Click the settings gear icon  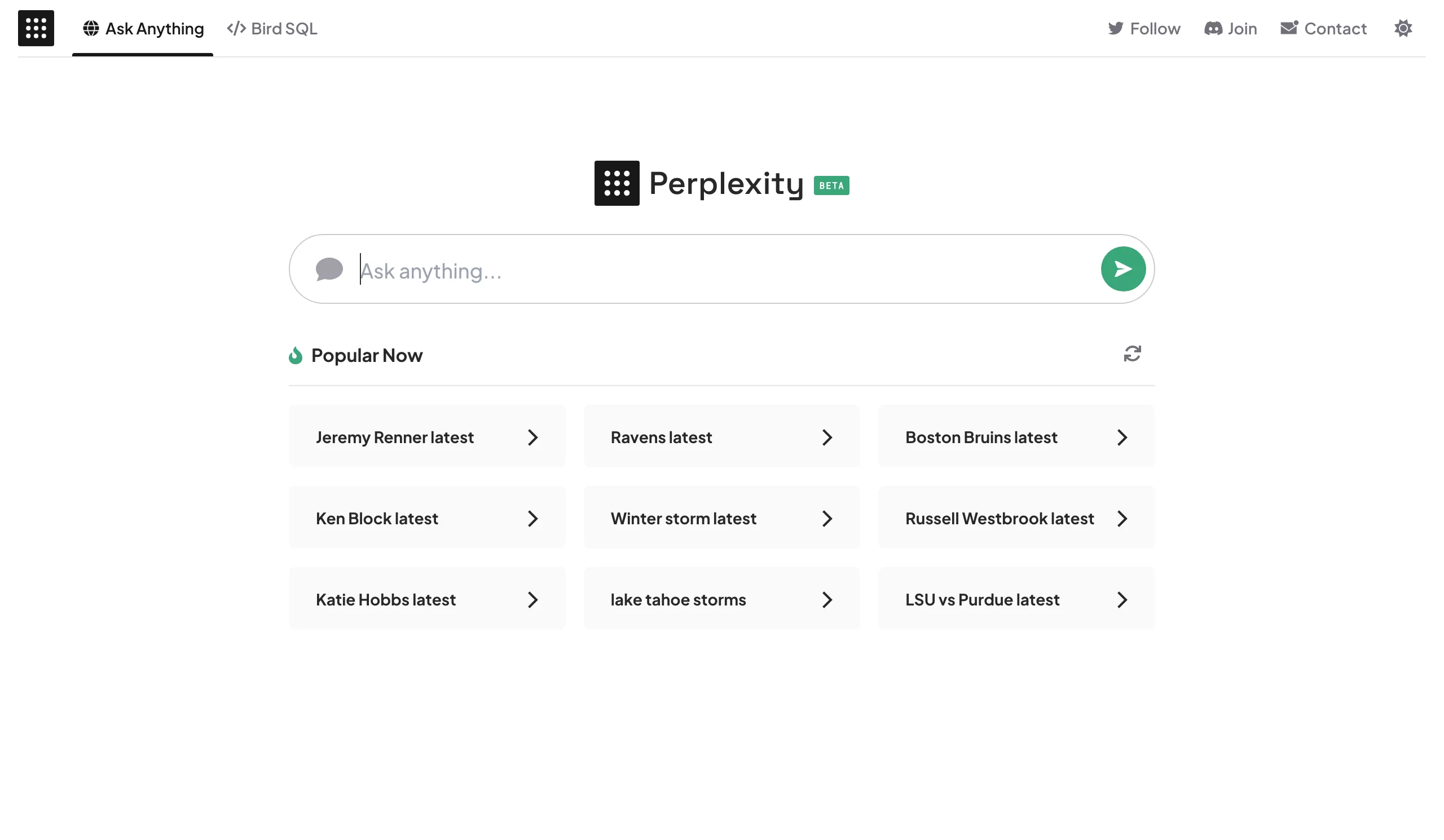(x=1404, y=28)
